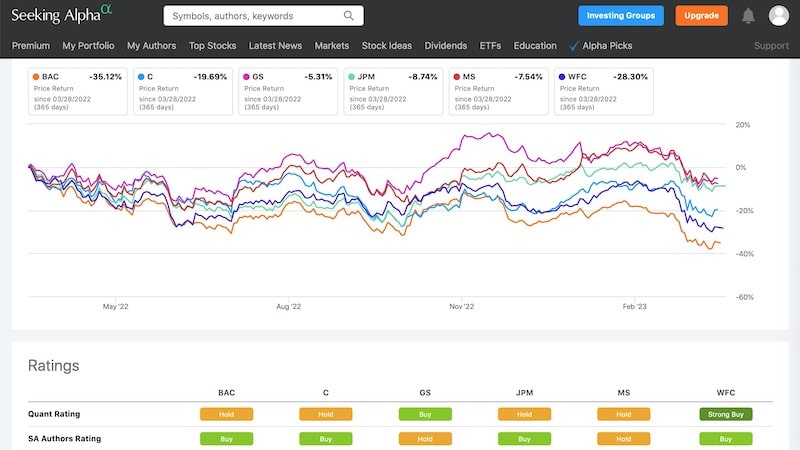800x450 pixels.
Task: Click the Nov '22 axis label
Action: tap(462, 307)
